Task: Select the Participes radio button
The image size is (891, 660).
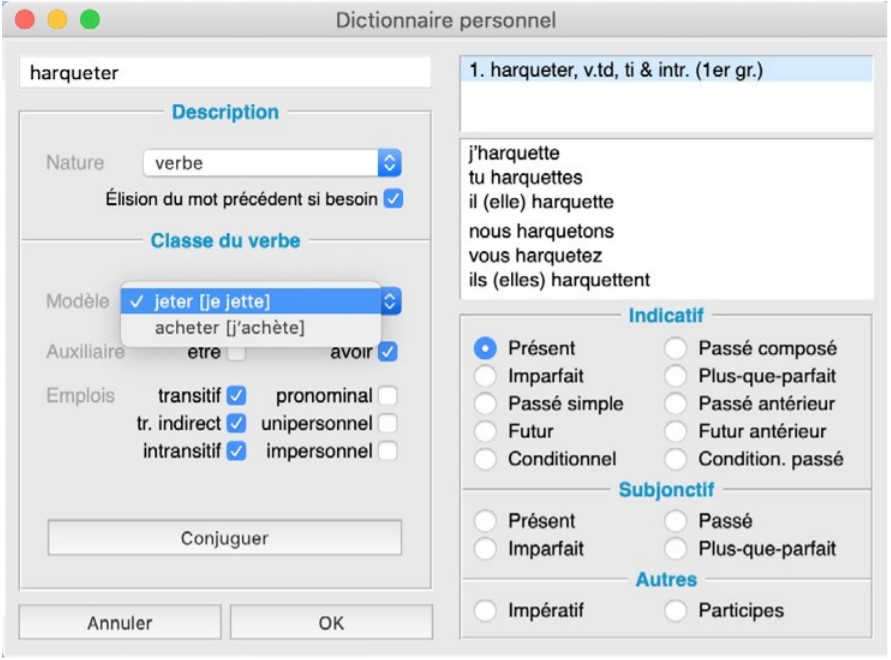Action: click(677, 610)
